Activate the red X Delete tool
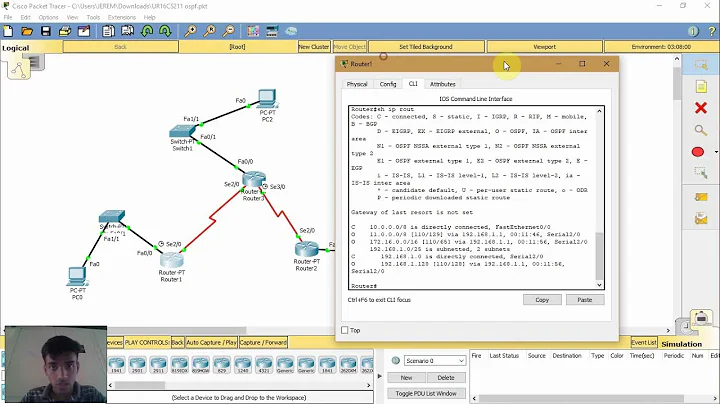720x404 pixels. tap(701, 108)
